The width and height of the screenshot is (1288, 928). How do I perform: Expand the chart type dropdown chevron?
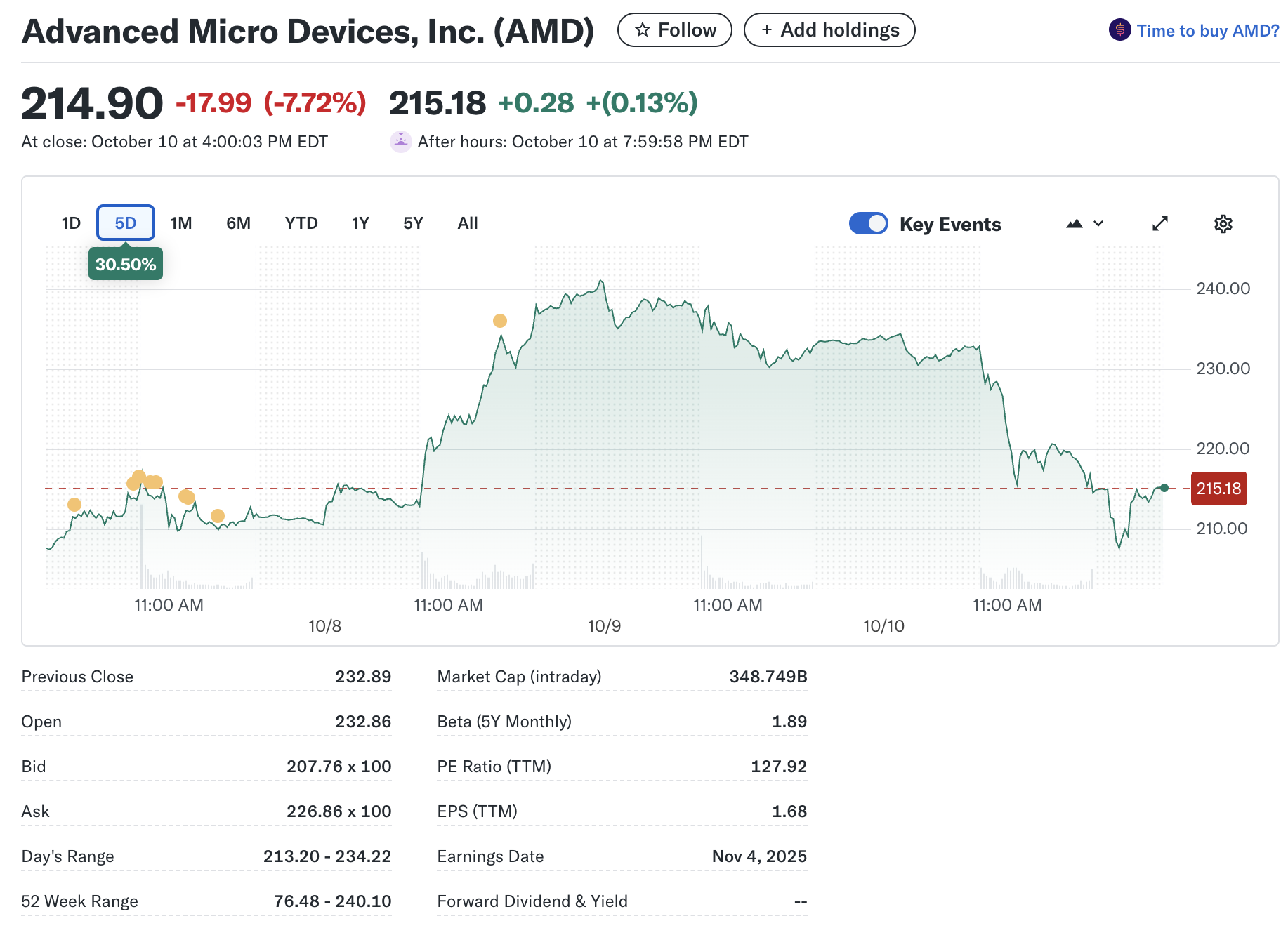point(1099,224)
